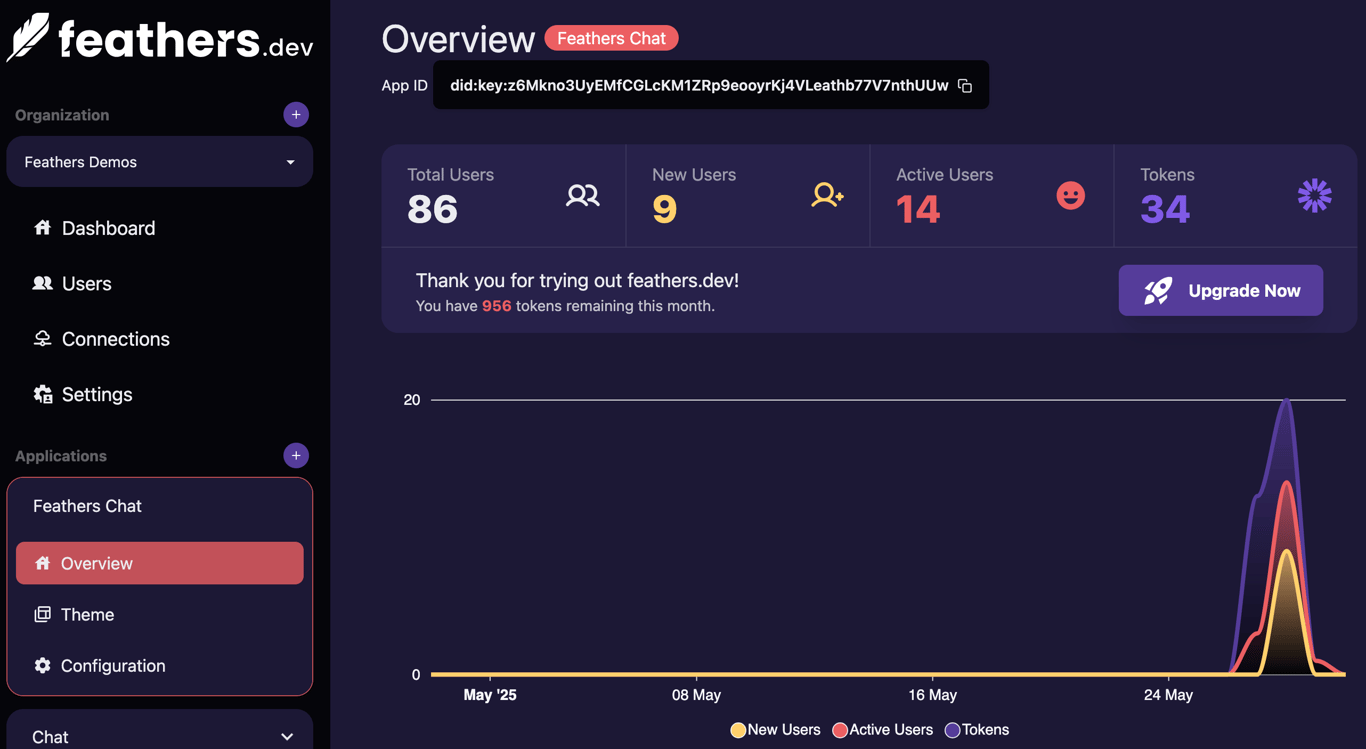Click the Connections icon in sidebar
The image size is (1366, 749).
tap(42, 339)
